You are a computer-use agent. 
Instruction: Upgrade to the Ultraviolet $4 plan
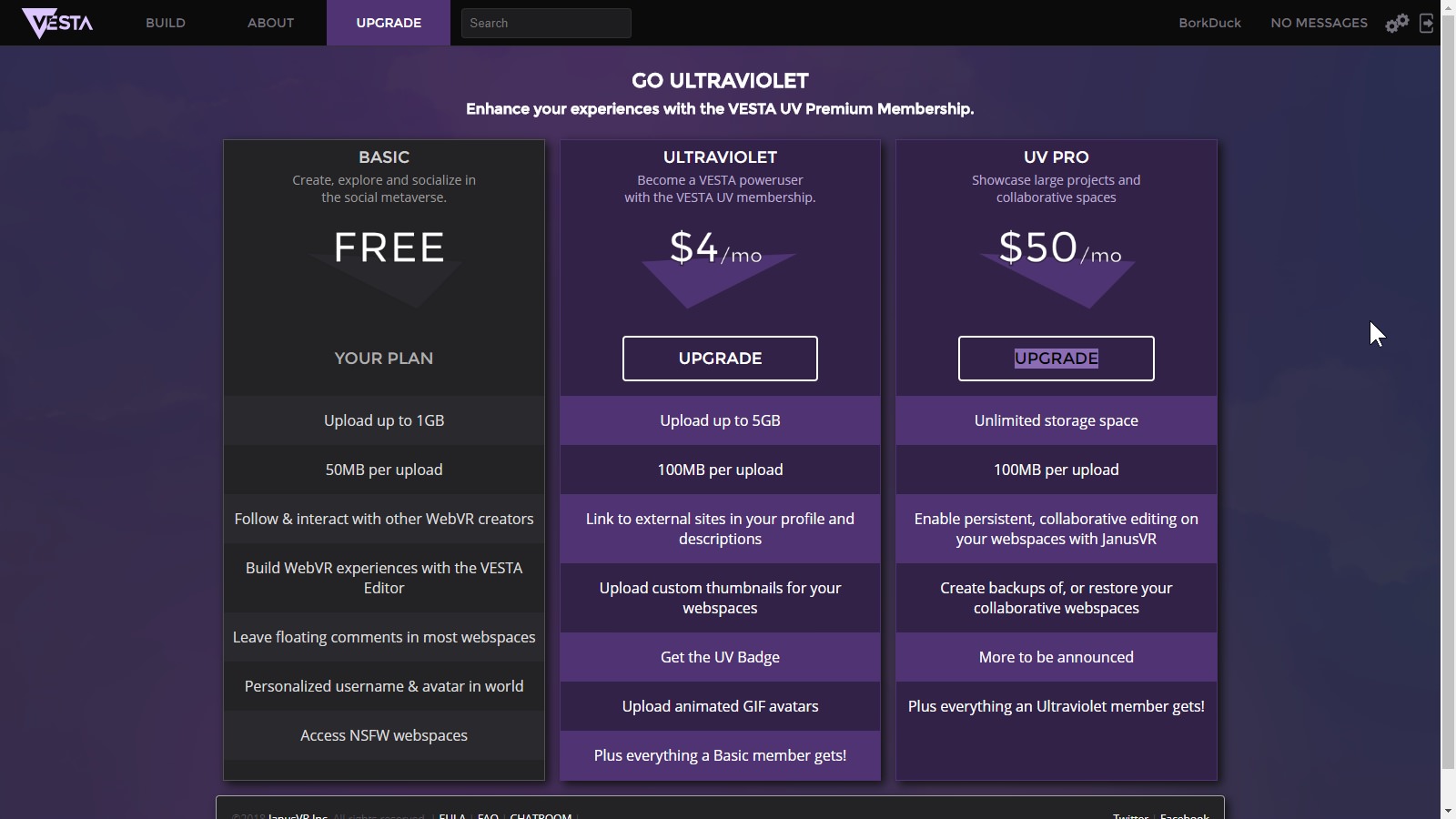[720, 359]
